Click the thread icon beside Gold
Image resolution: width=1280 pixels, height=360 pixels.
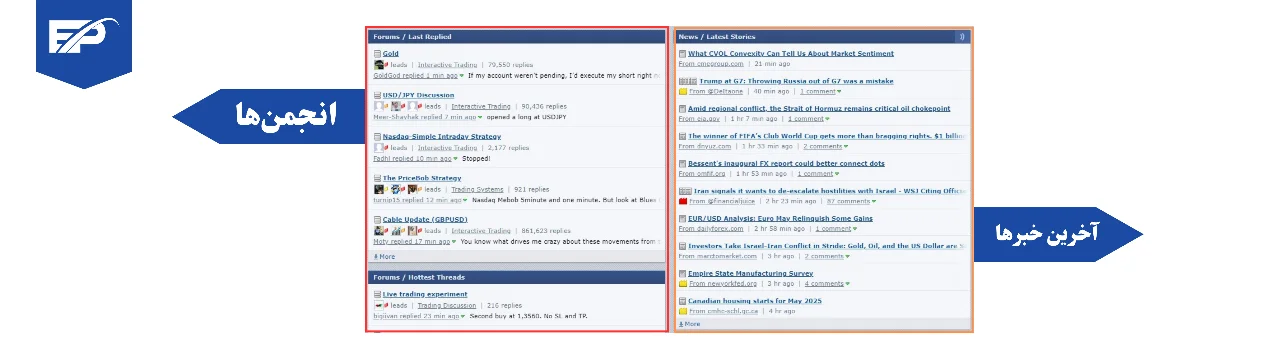377,54
